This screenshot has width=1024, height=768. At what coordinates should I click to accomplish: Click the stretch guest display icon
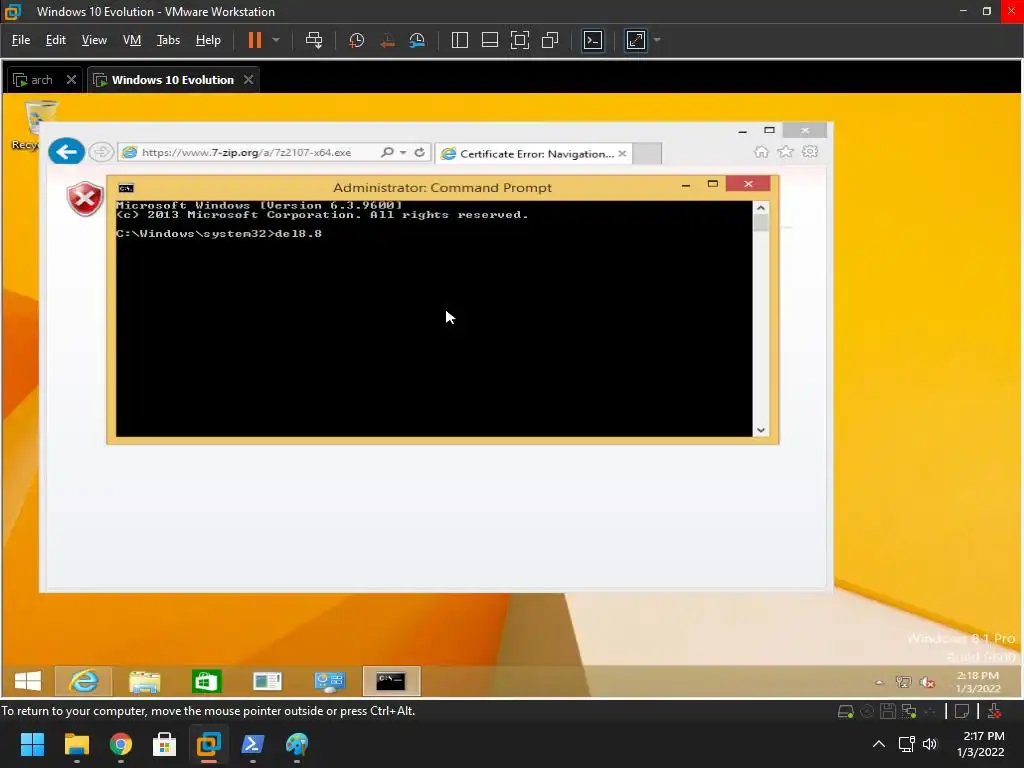tap(635, 40)
